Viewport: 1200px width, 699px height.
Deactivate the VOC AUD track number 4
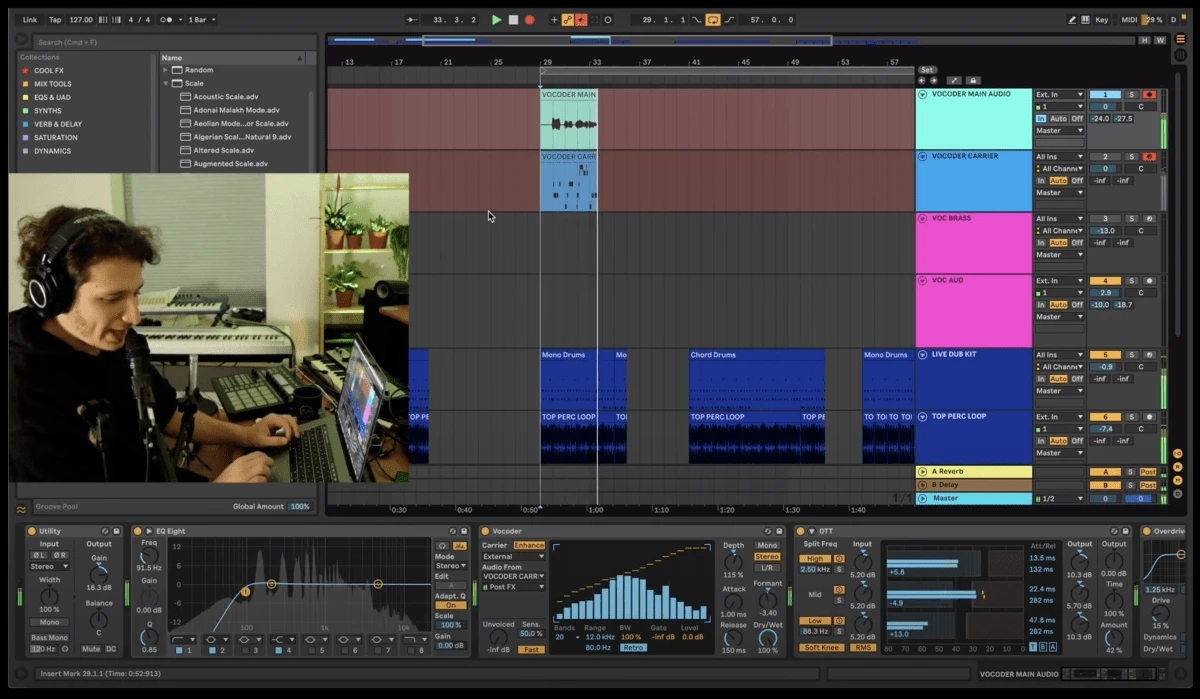click(x=1105, y=281)
